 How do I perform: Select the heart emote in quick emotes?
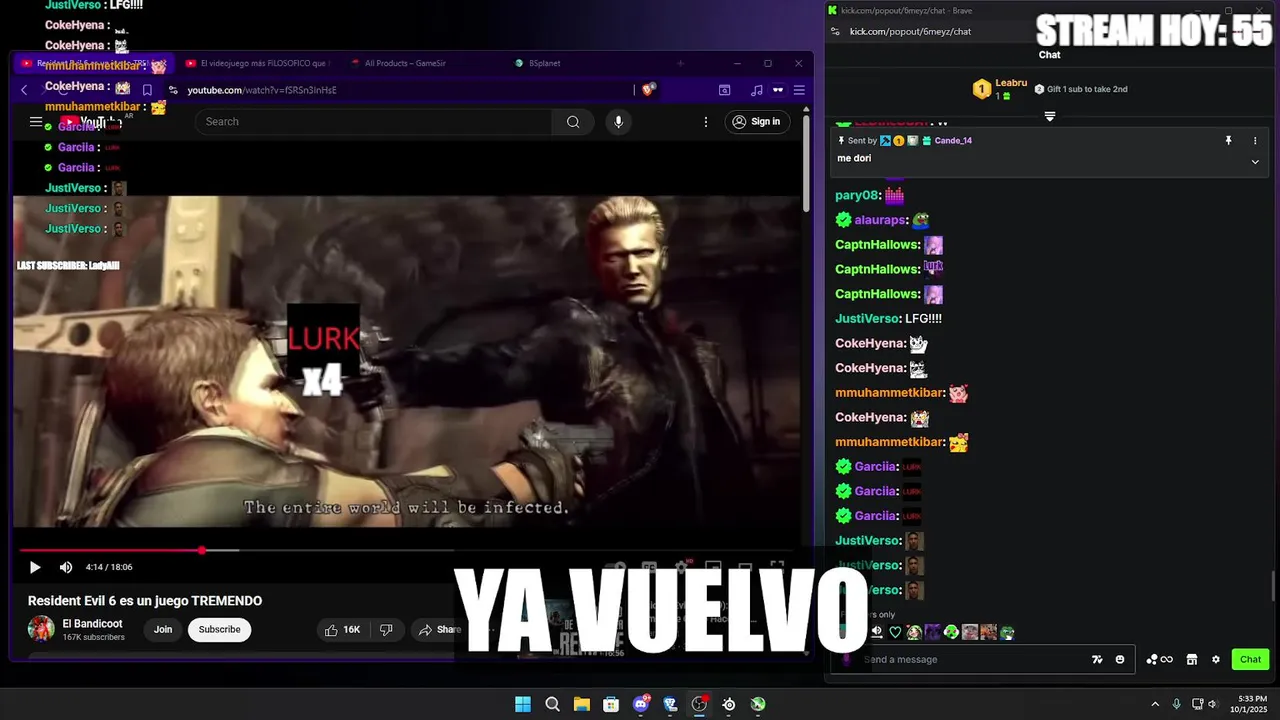click(x=895, y=632)
